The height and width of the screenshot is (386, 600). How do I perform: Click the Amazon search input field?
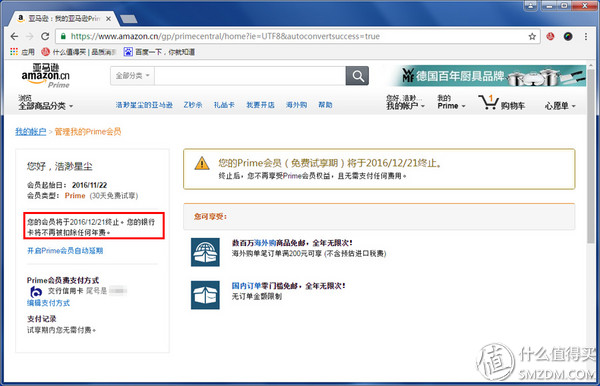250,76
